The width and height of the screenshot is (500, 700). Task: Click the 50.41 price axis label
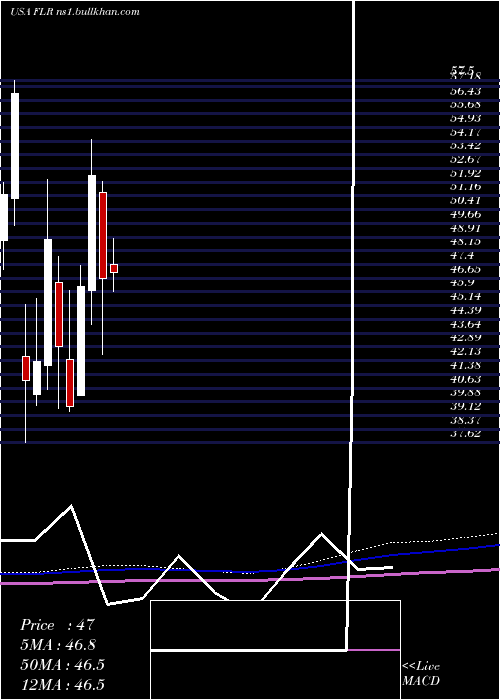[465, 200]
